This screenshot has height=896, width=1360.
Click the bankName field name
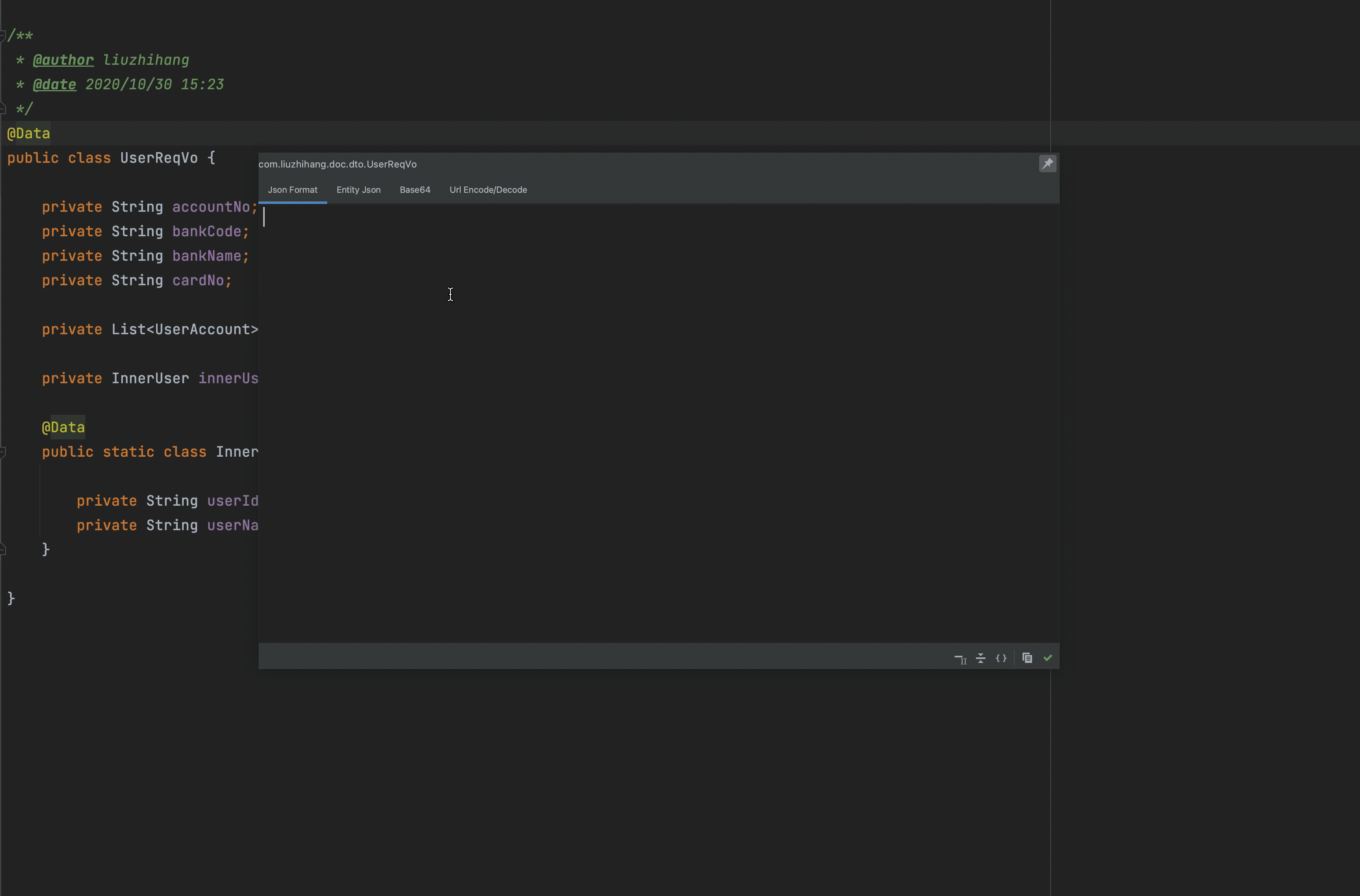[207, 256]
